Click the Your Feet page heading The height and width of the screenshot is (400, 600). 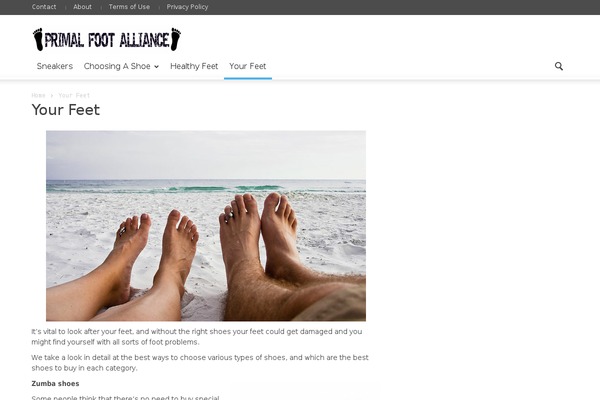click(x=65, y=110)
